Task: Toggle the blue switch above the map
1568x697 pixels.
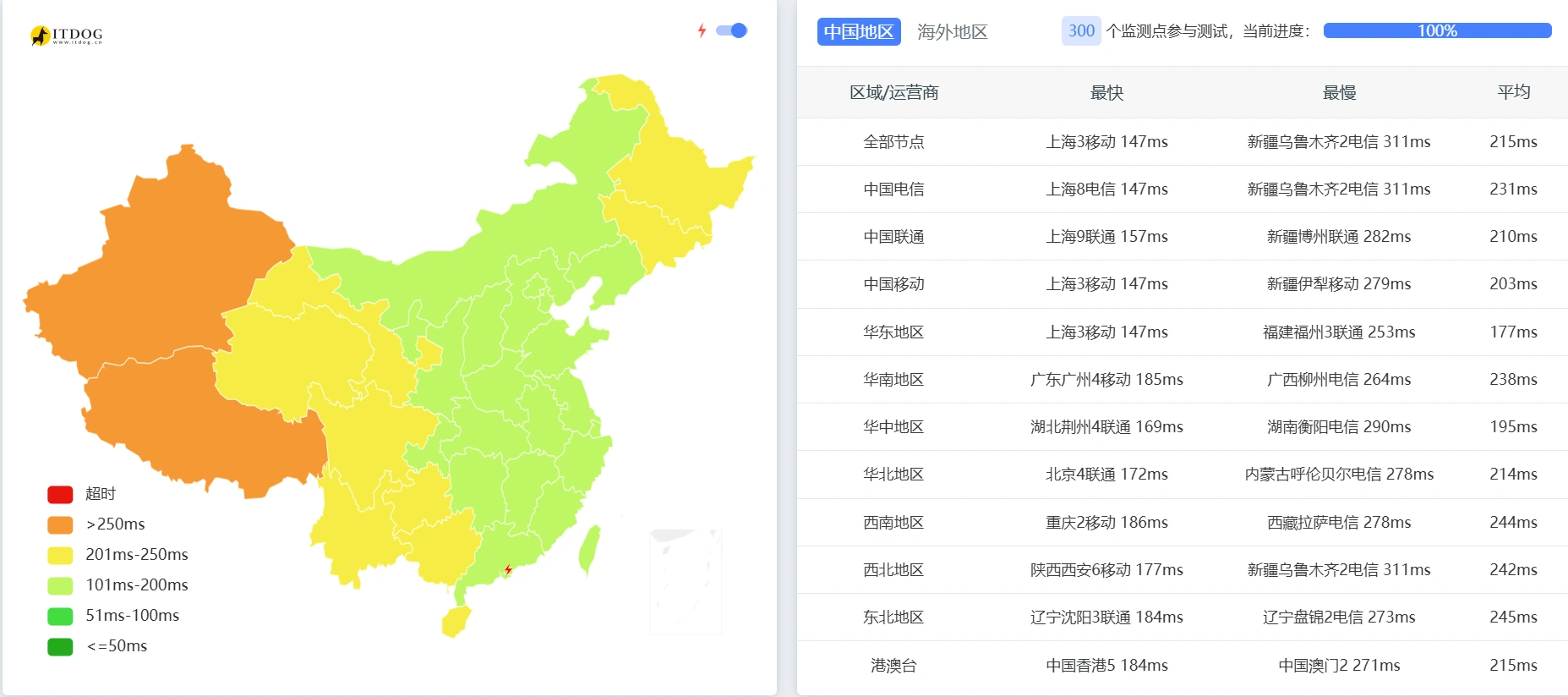Action: point(732,30)
